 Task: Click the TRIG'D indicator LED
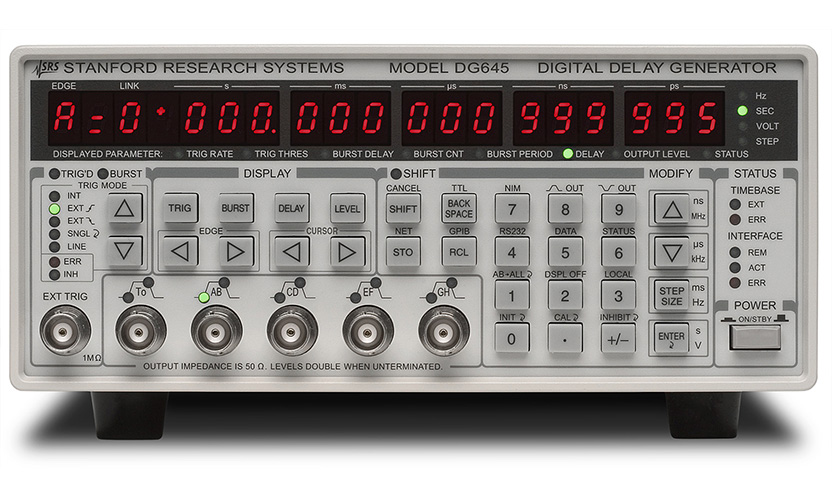[x=54, y=174]
